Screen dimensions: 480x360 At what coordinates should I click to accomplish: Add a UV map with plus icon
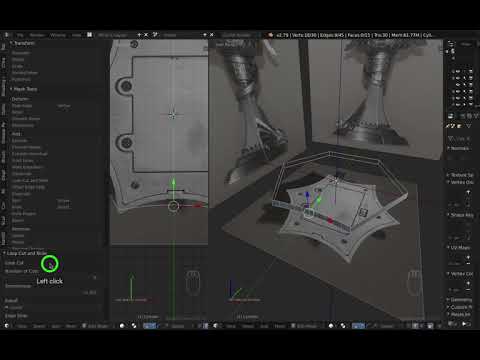point(468,257)
